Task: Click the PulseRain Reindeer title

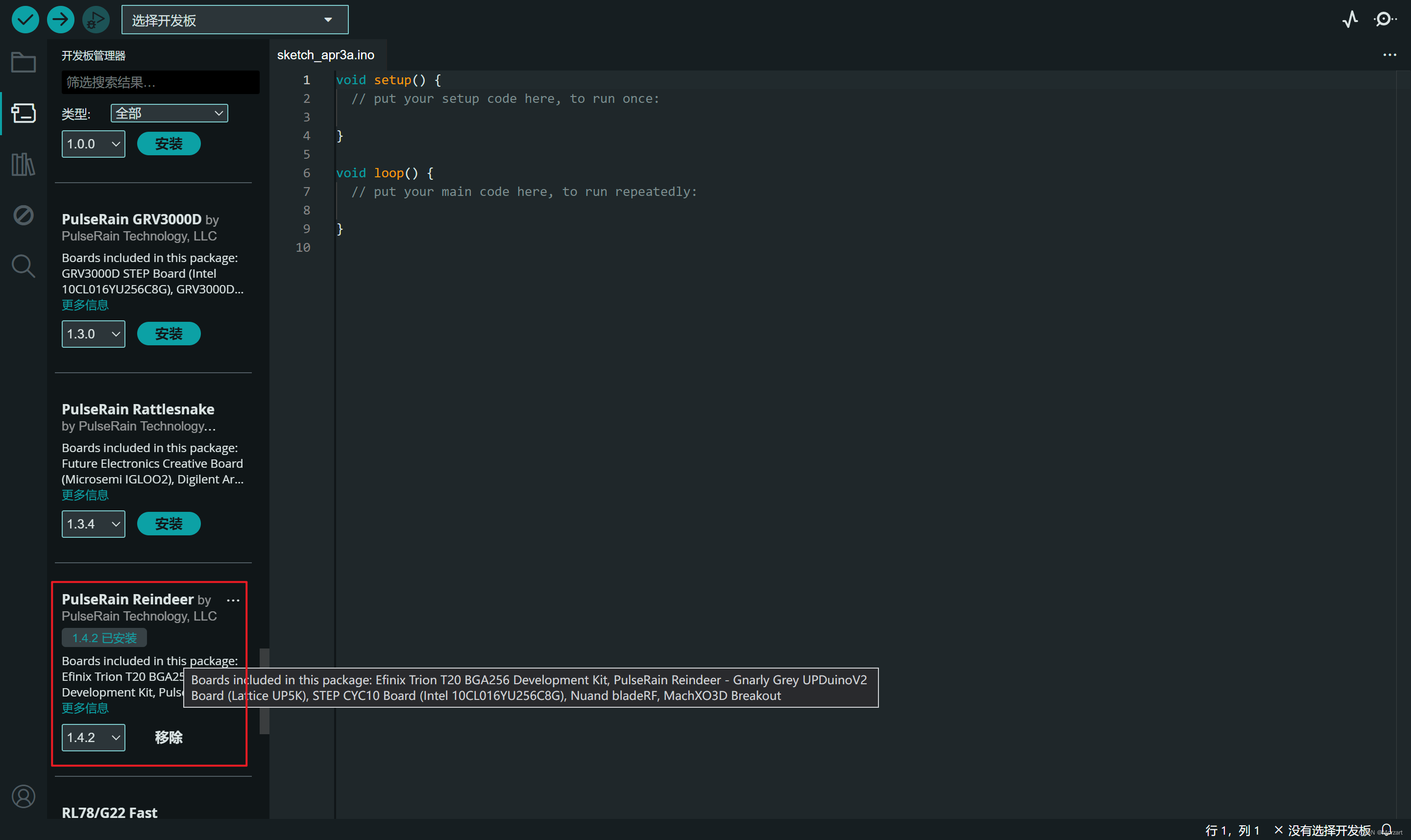Action: click(127, 600)
